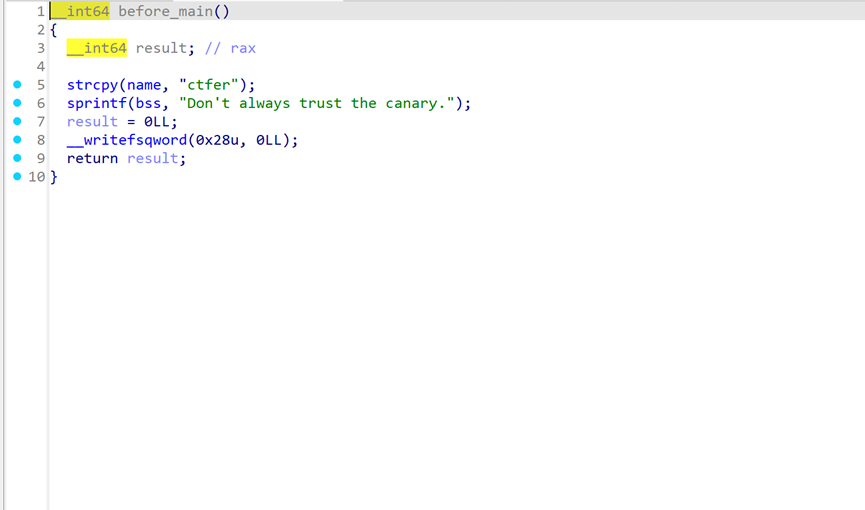
Task: Select the before_main function name
Action: tap(165, 12)
